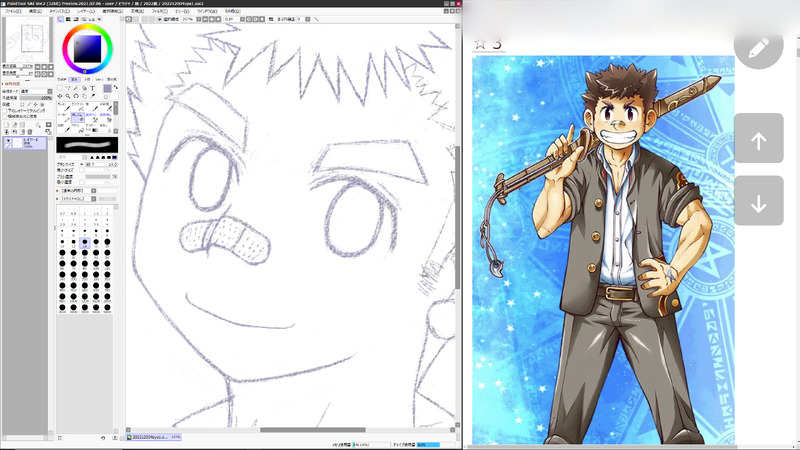Click the canvas horizontal scrollbar
Viewport: 800px width, 450px height.
click(x=313, y=430)
